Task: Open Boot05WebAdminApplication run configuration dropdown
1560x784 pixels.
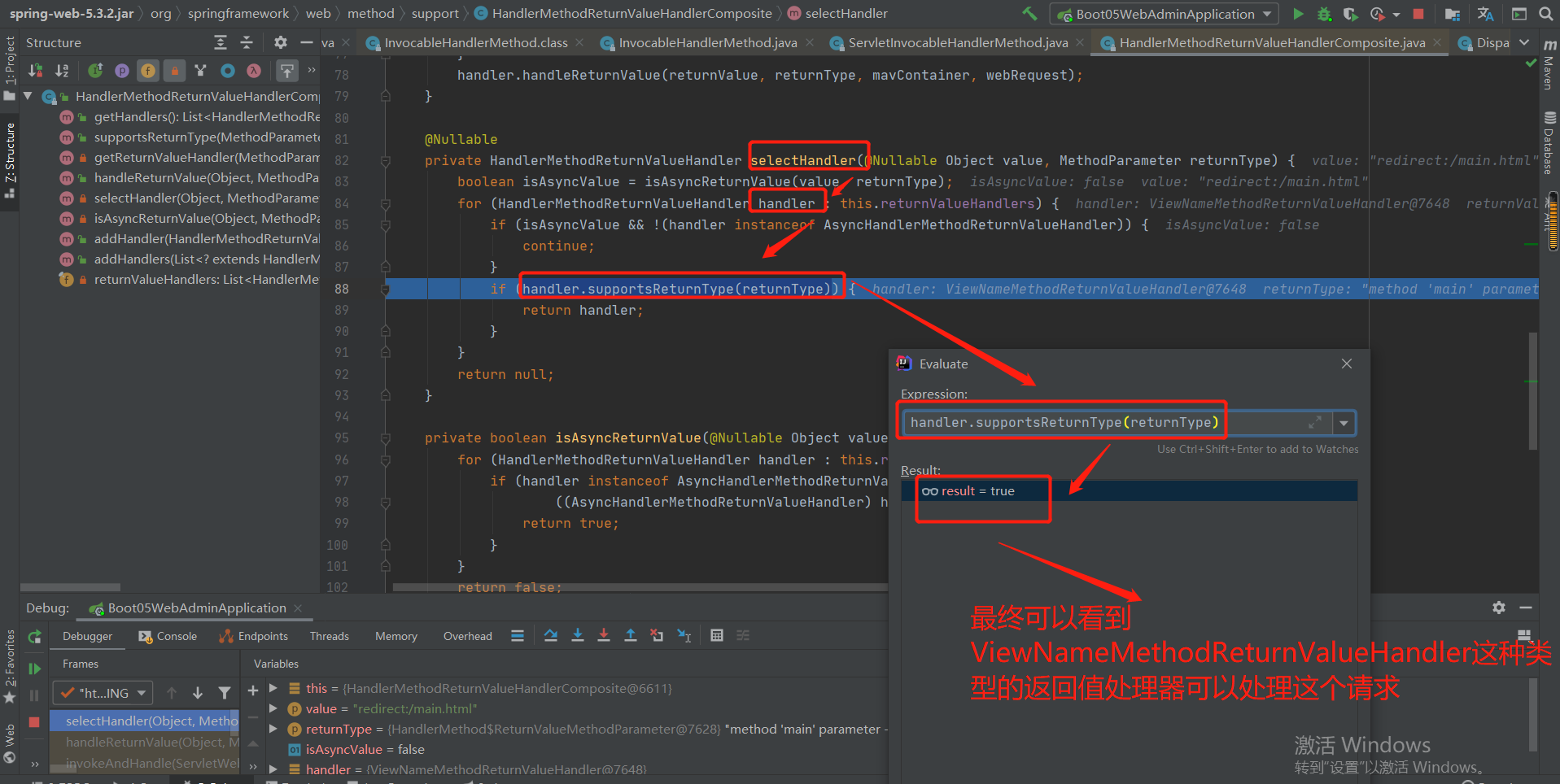Action: click(1165, 14)
